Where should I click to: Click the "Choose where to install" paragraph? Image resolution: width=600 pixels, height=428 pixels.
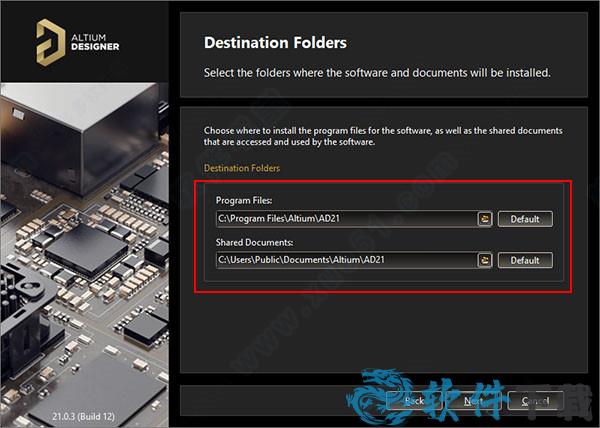point(383,136)
